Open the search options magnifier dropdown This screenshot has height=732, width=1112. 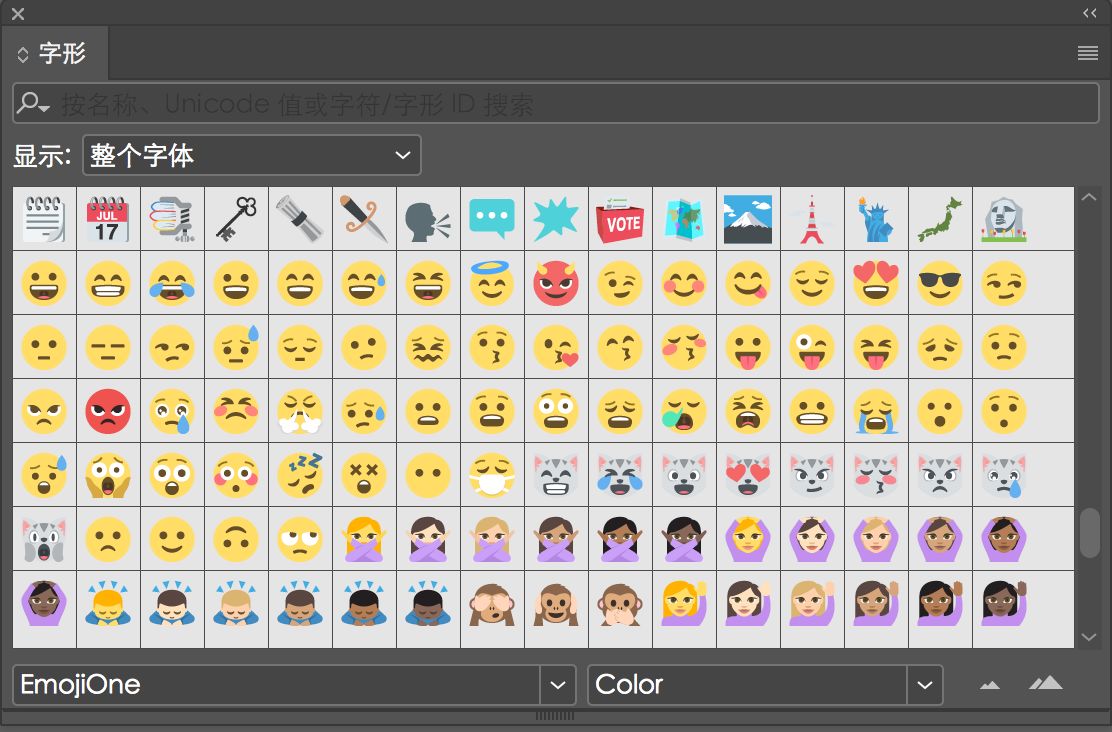(x=33, y=104)
